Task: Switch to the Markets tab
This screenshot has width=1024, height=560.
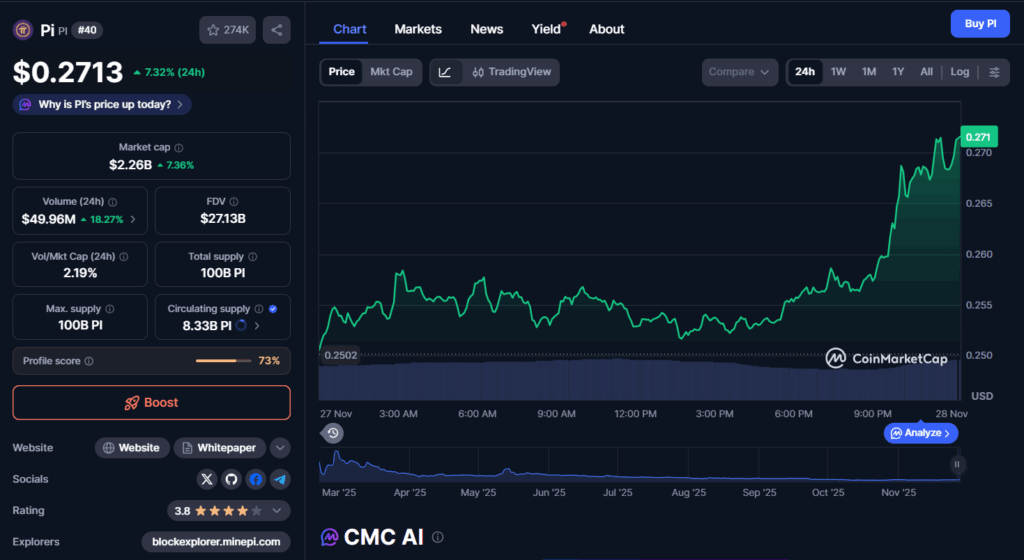Action: click(418, 29)
